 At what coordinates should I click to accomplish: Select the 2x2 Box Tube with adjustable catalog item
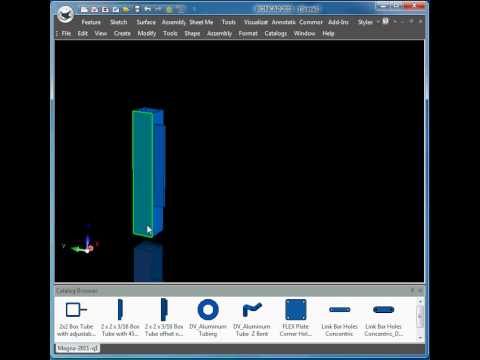coord(76,318)
